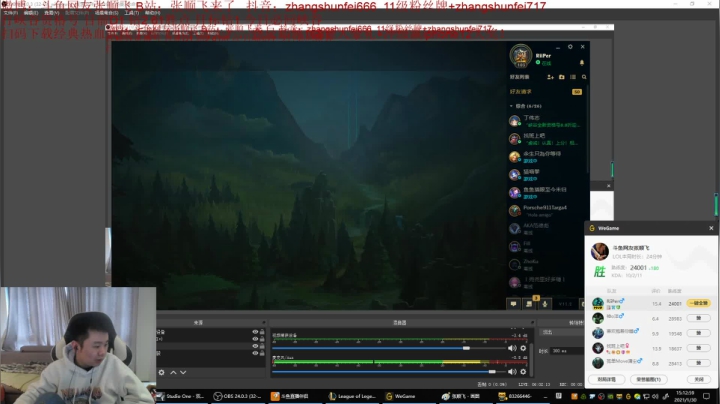720x404 pixels.
Task: Click the 赞 button on the second teammate row
Action: [698, 318]
